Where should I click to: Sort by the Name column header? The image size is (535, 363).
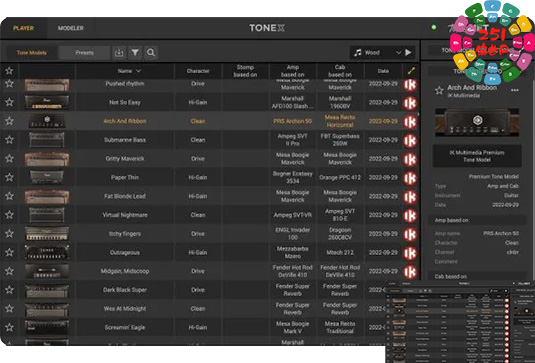[x=125, y=71]
